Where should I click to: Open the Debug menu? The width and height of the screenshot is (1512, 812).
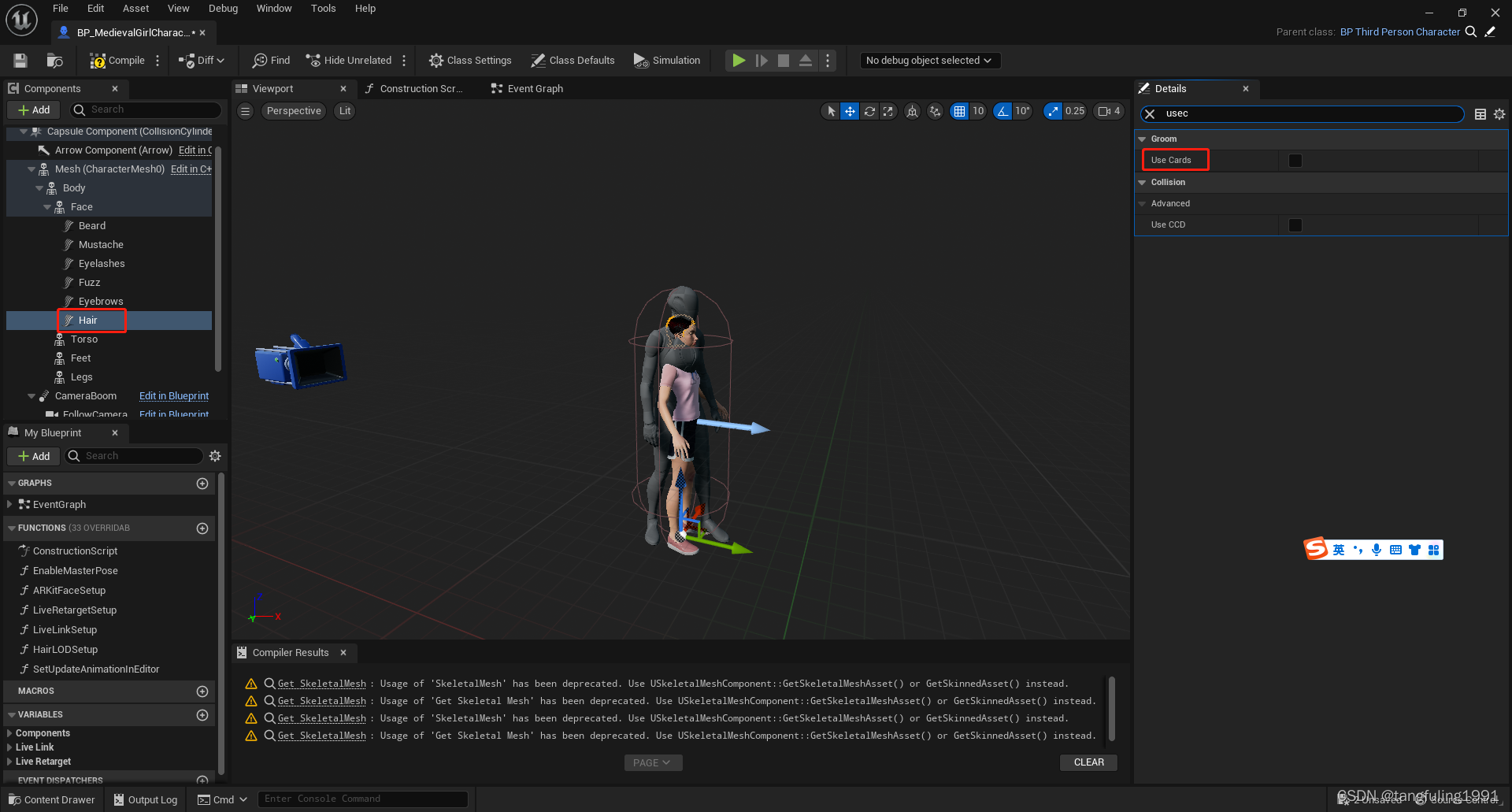(x=223, y=9)
